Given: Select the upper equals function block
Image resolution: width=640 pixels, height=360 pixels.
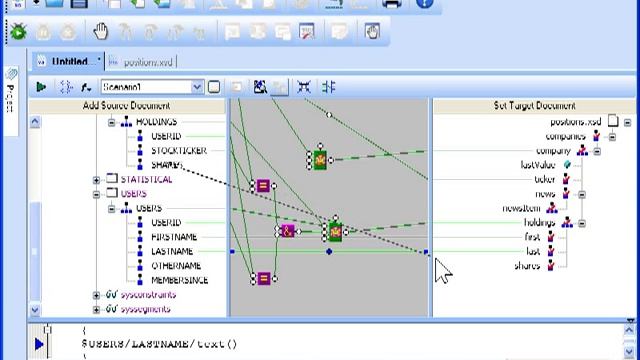Looking at the screenshot, I should pyautogui.click(x=263, y=186).
